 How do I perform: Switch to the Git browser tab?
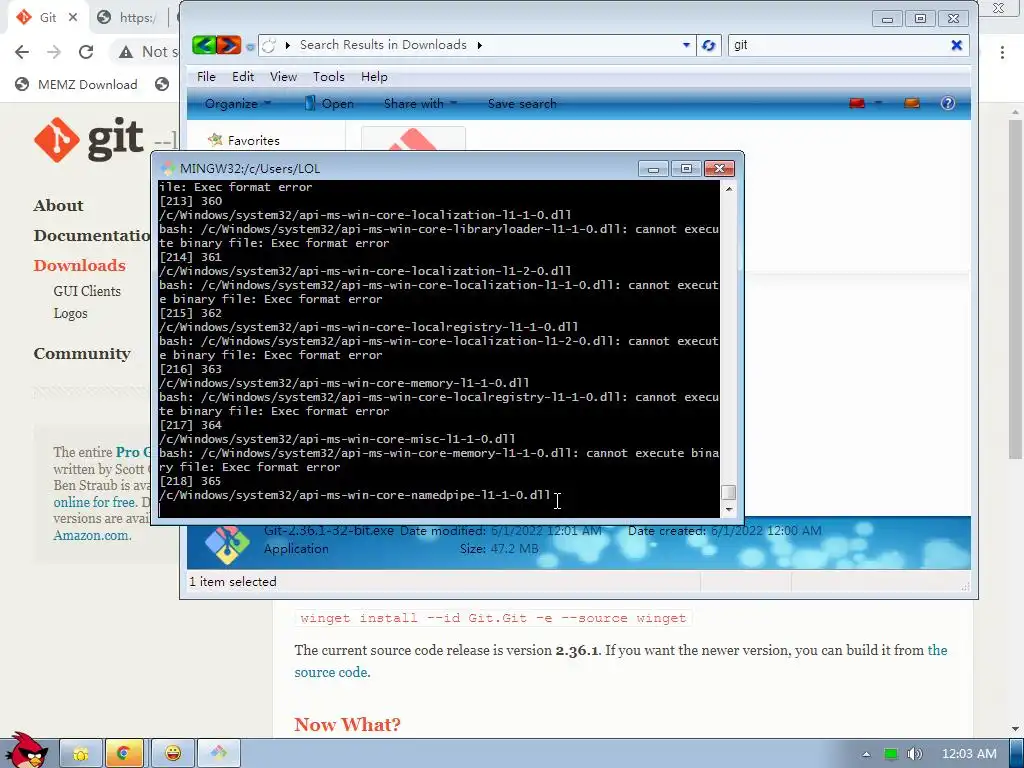tap(46, 18)
